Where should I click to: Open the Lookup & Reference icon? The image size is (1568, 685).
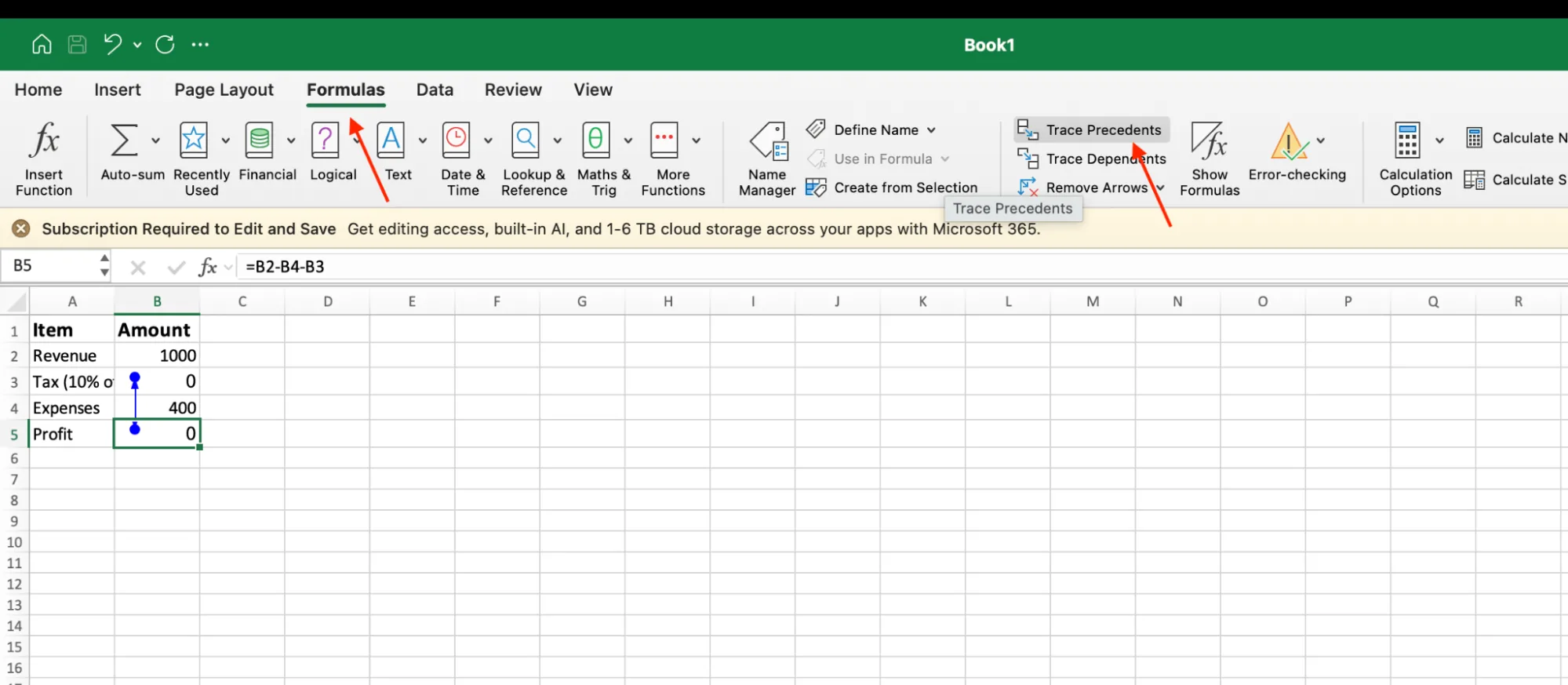click(x=526, y=140)
